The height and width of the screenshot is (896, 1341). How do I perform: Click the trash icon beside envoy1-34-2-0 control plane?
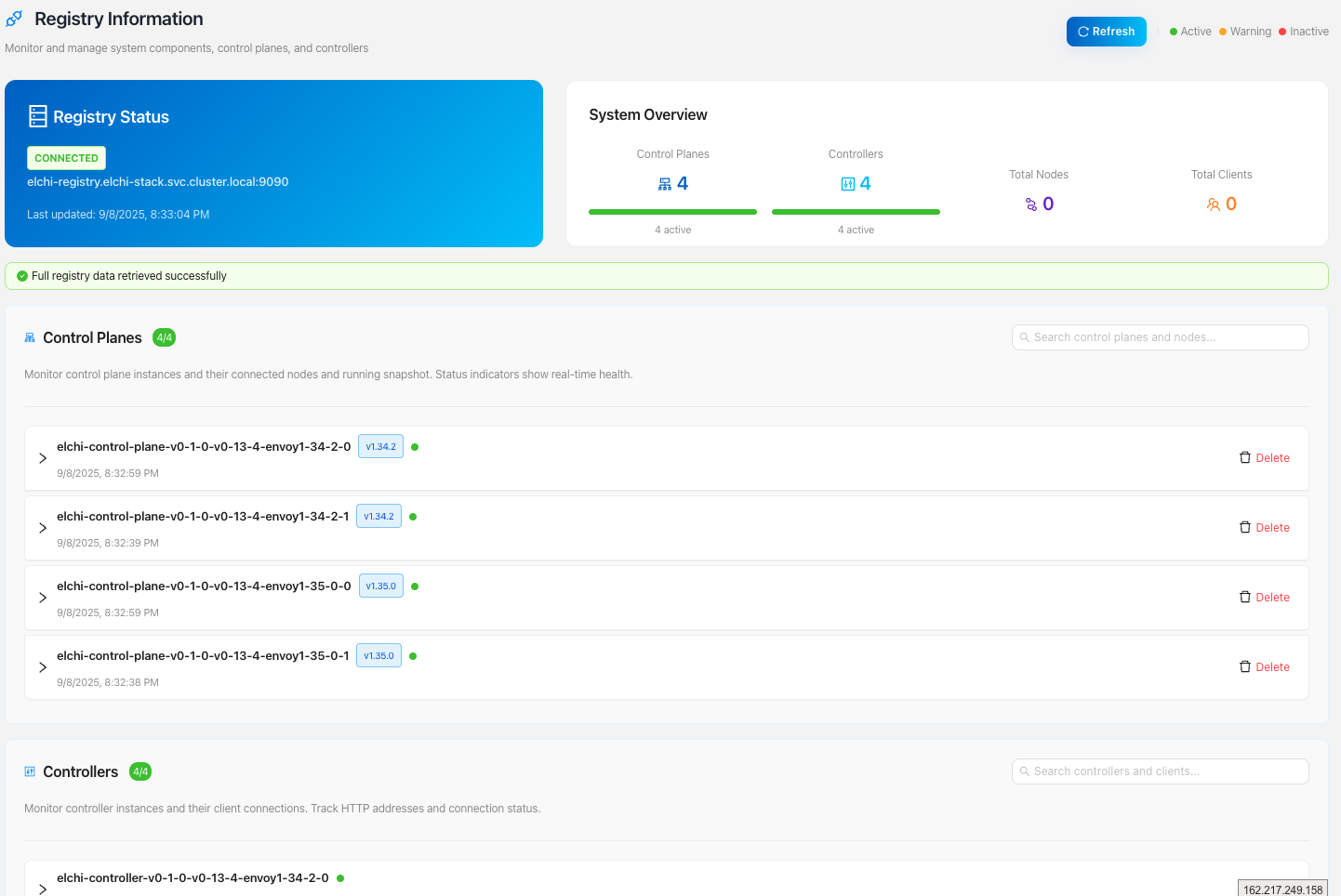point(1245,457)
